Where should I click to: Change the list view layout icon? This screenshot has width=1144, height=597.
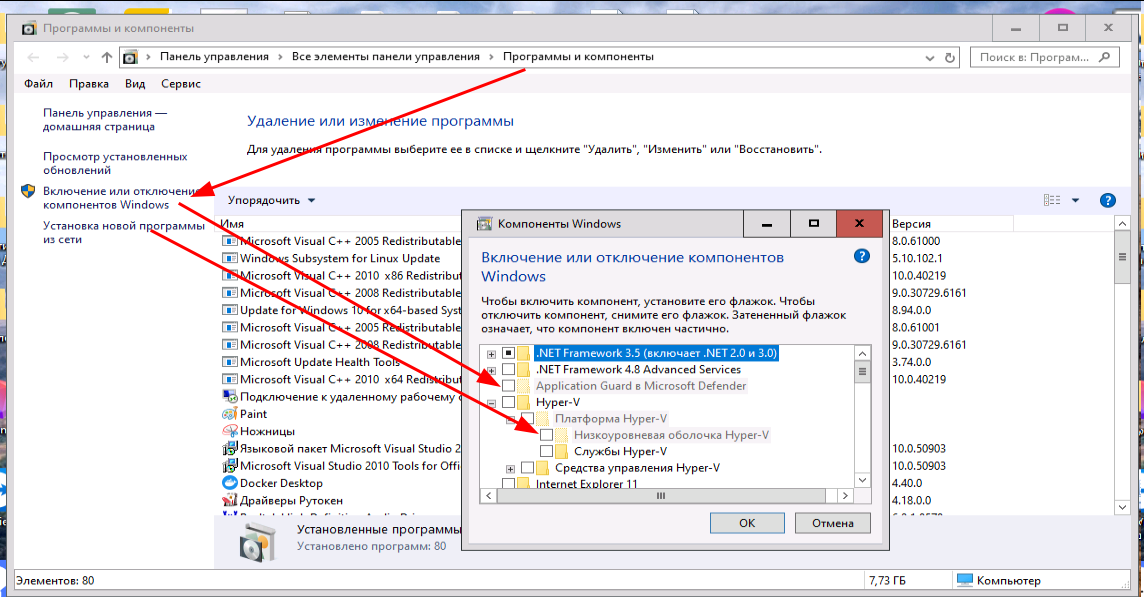pos(1052,200)
